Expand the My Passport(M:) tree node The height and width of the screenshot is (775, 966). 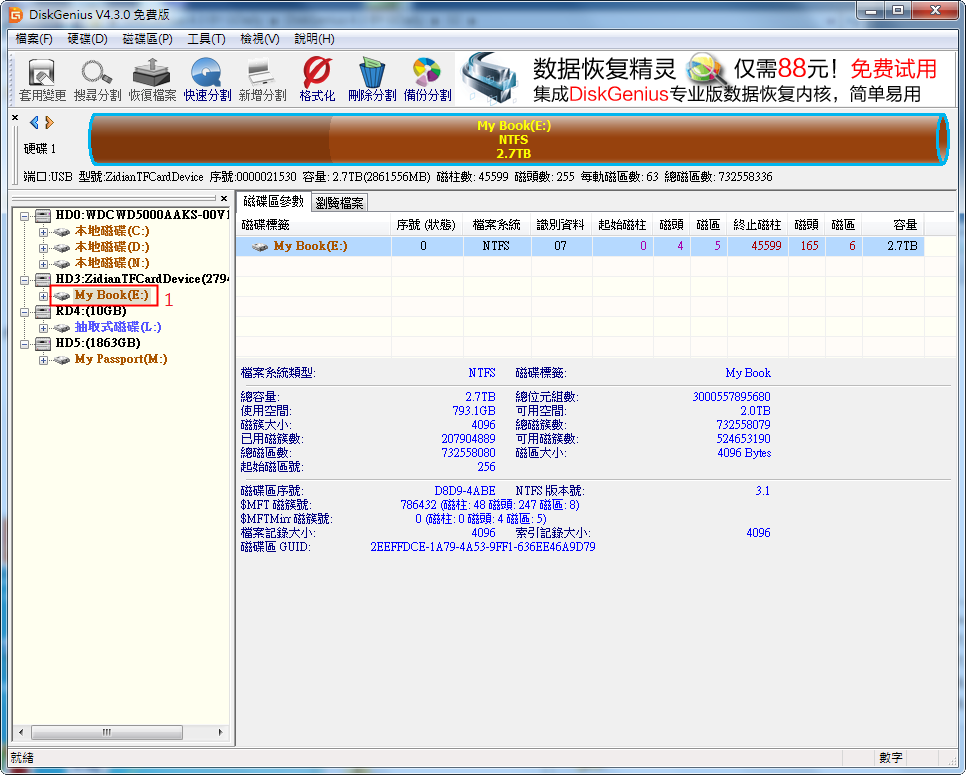tap(43, 360)
